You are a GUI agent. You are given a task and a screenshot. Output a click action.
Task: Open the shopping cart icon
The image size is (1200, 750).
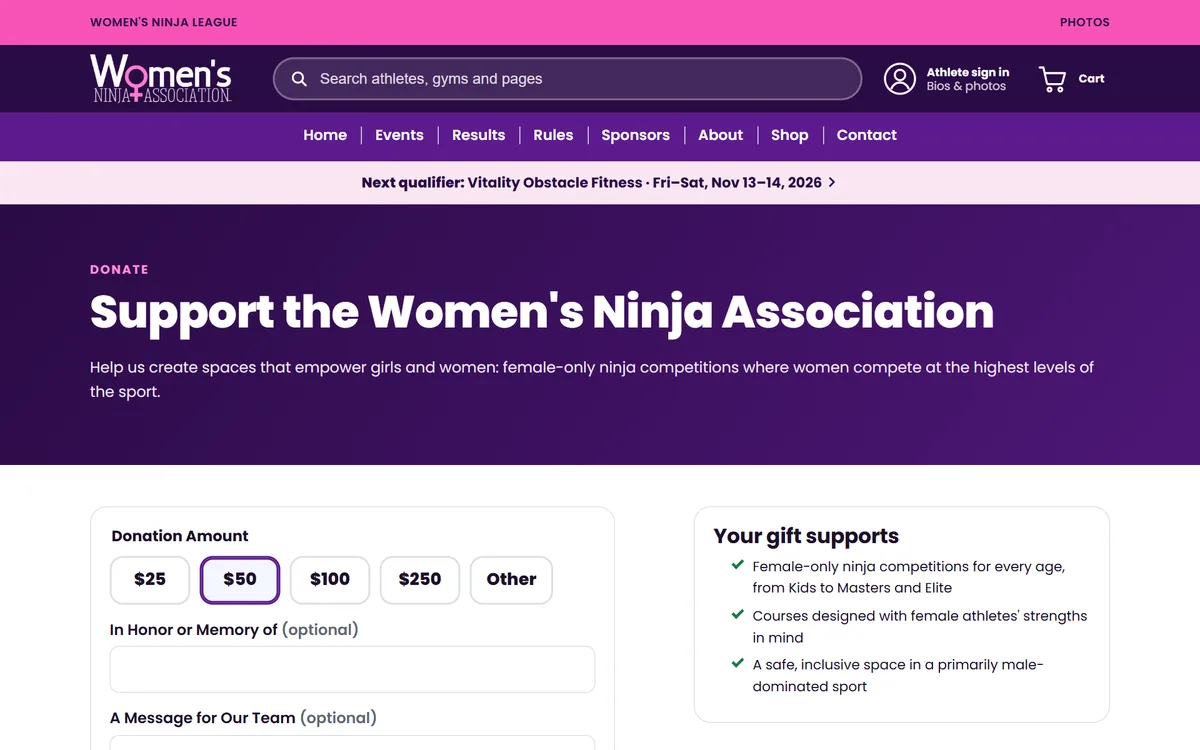[1052, 79]
